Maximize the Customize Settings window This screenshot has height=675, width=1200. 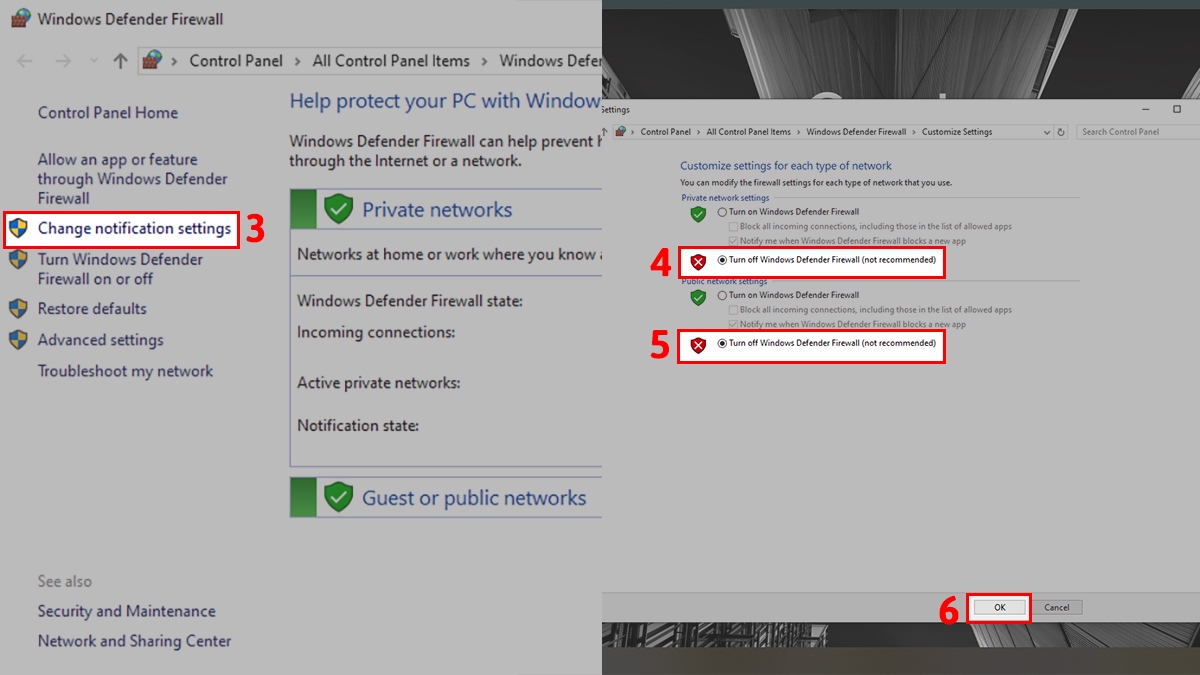1177,109
